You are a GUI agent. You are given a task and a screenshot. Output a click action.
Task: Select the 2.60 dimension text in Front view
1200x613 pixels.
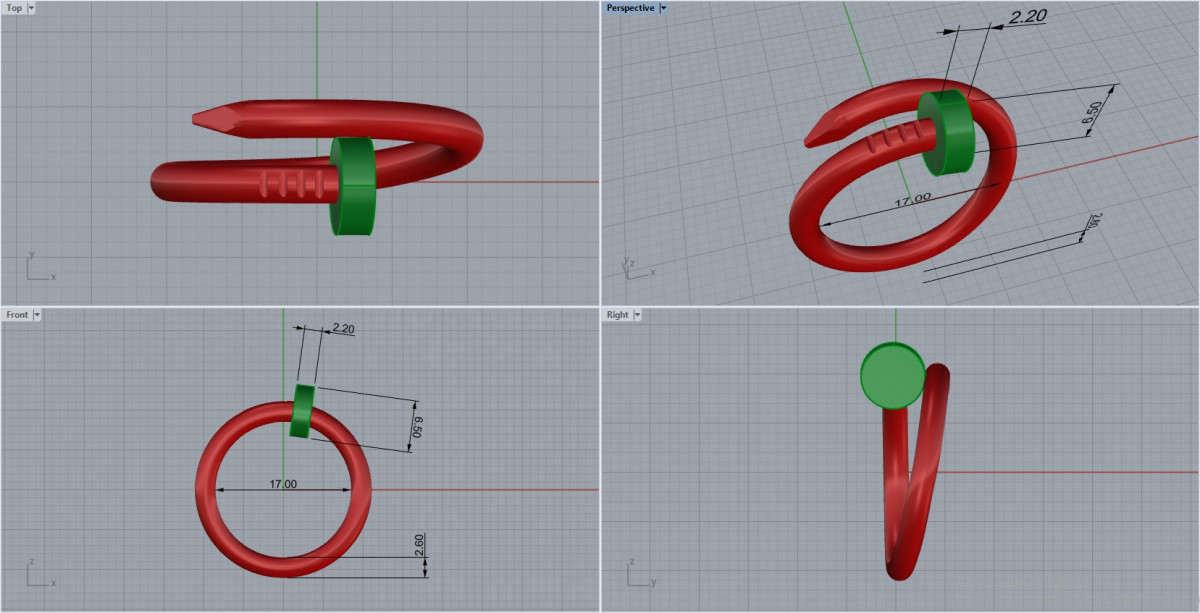click(x=419, y=546)
